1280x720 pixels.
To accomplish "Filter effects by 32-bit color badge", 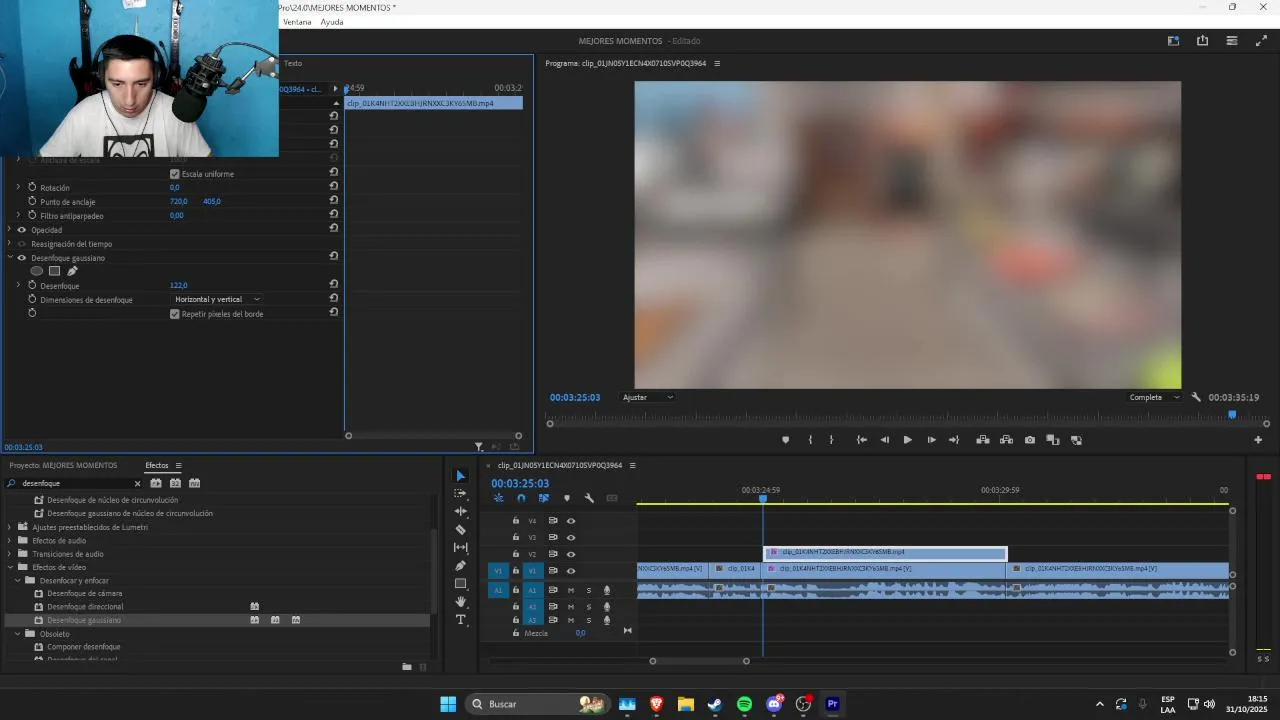I will (175, 483).
